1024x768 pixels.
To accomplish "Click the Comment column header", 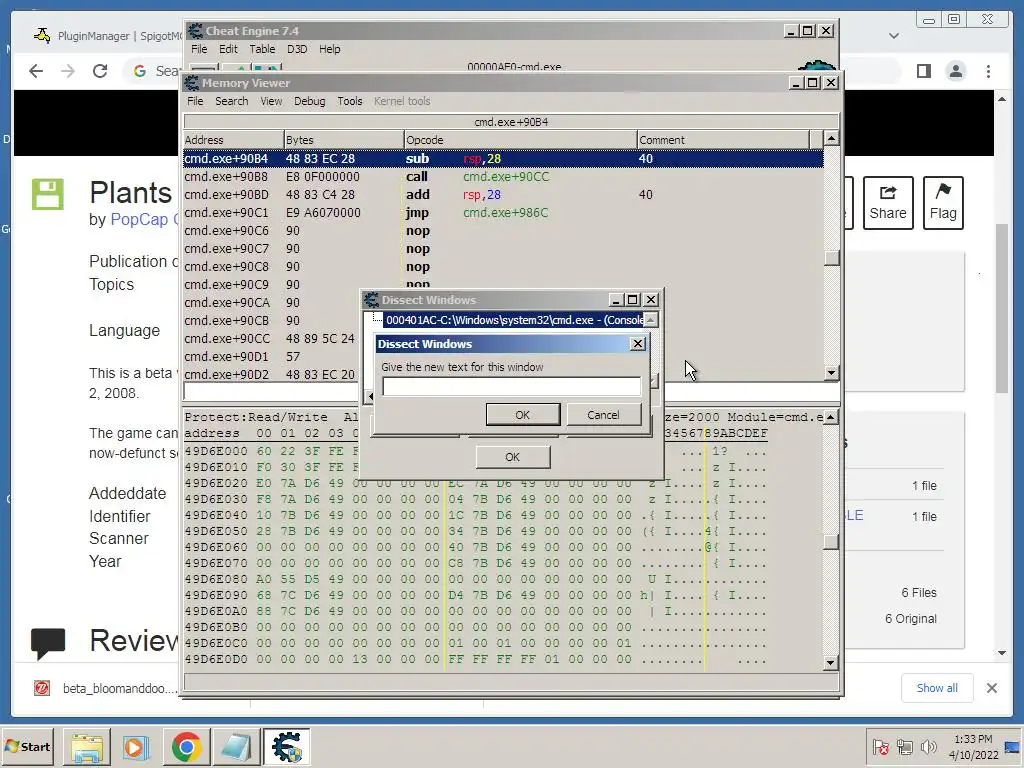I will [722, 140].
